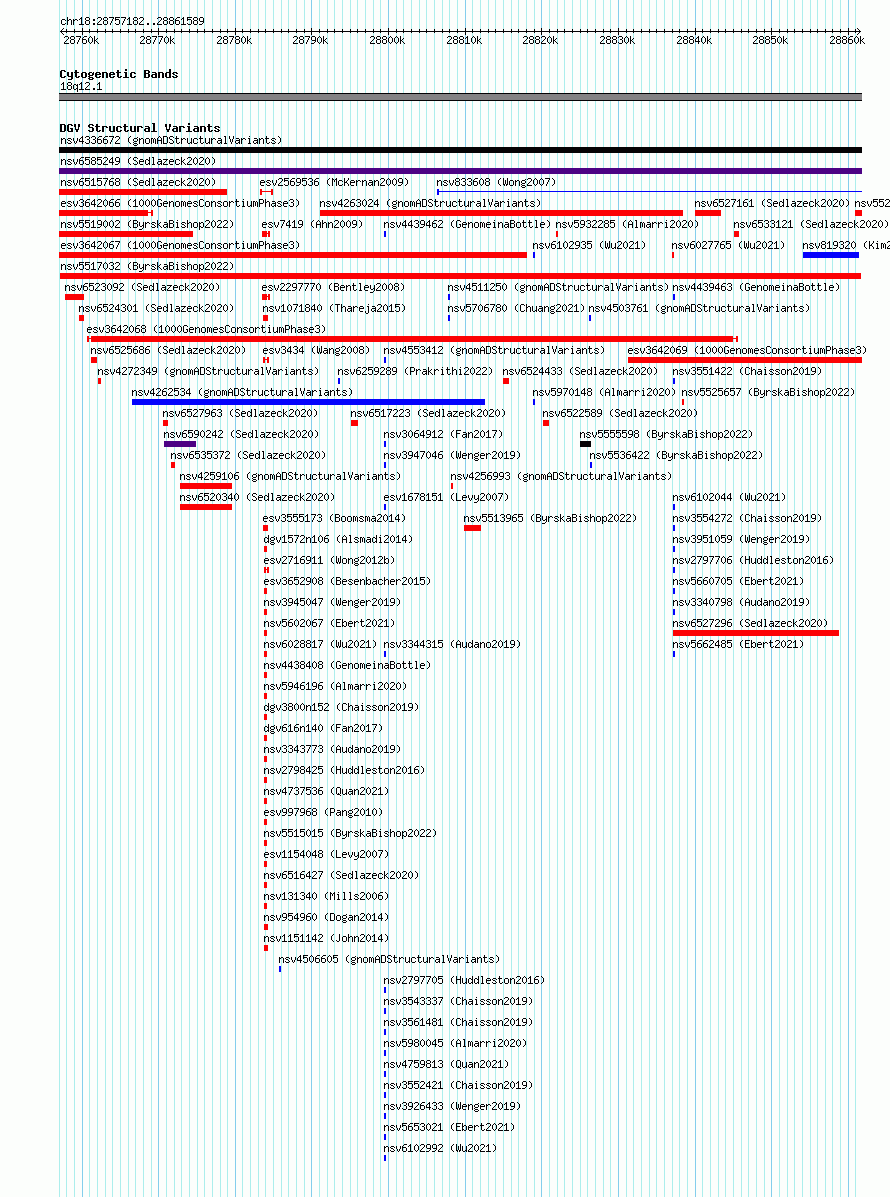Open the nsv2797705 (Huddleston2016) label

pos(464,980)
